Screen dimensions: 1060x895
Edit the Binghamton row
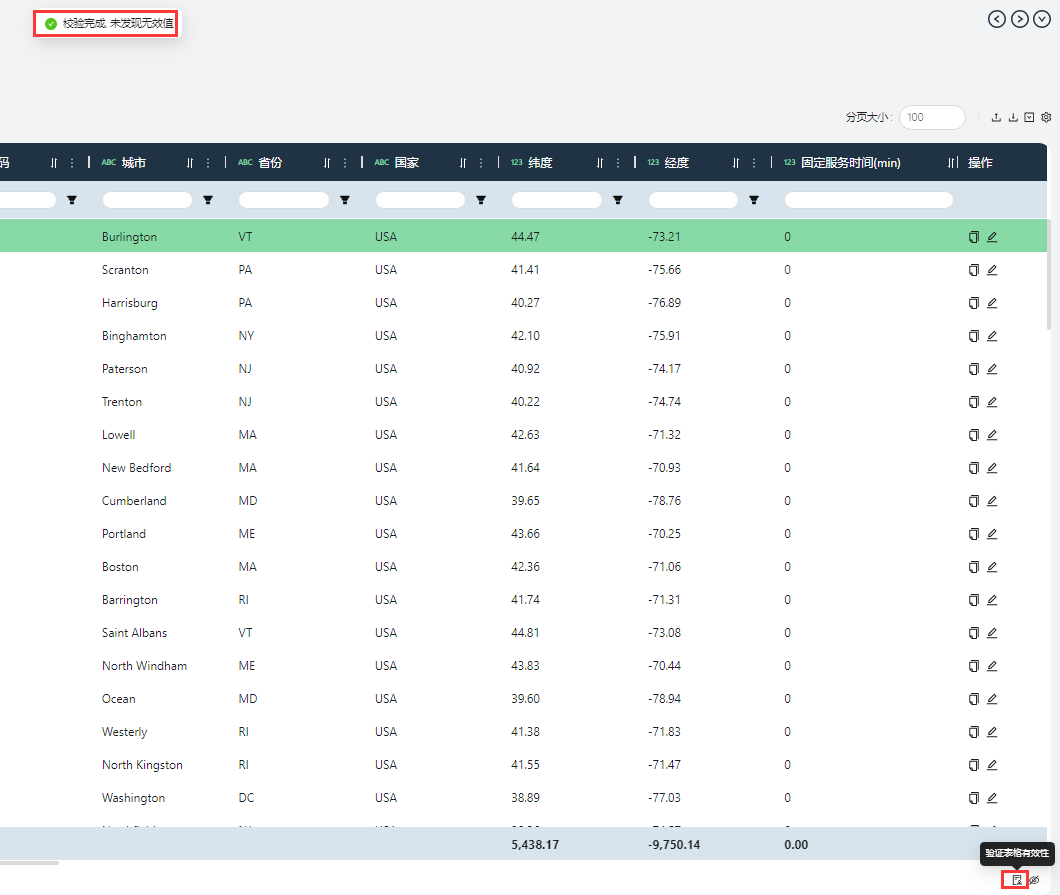(992, 336)
